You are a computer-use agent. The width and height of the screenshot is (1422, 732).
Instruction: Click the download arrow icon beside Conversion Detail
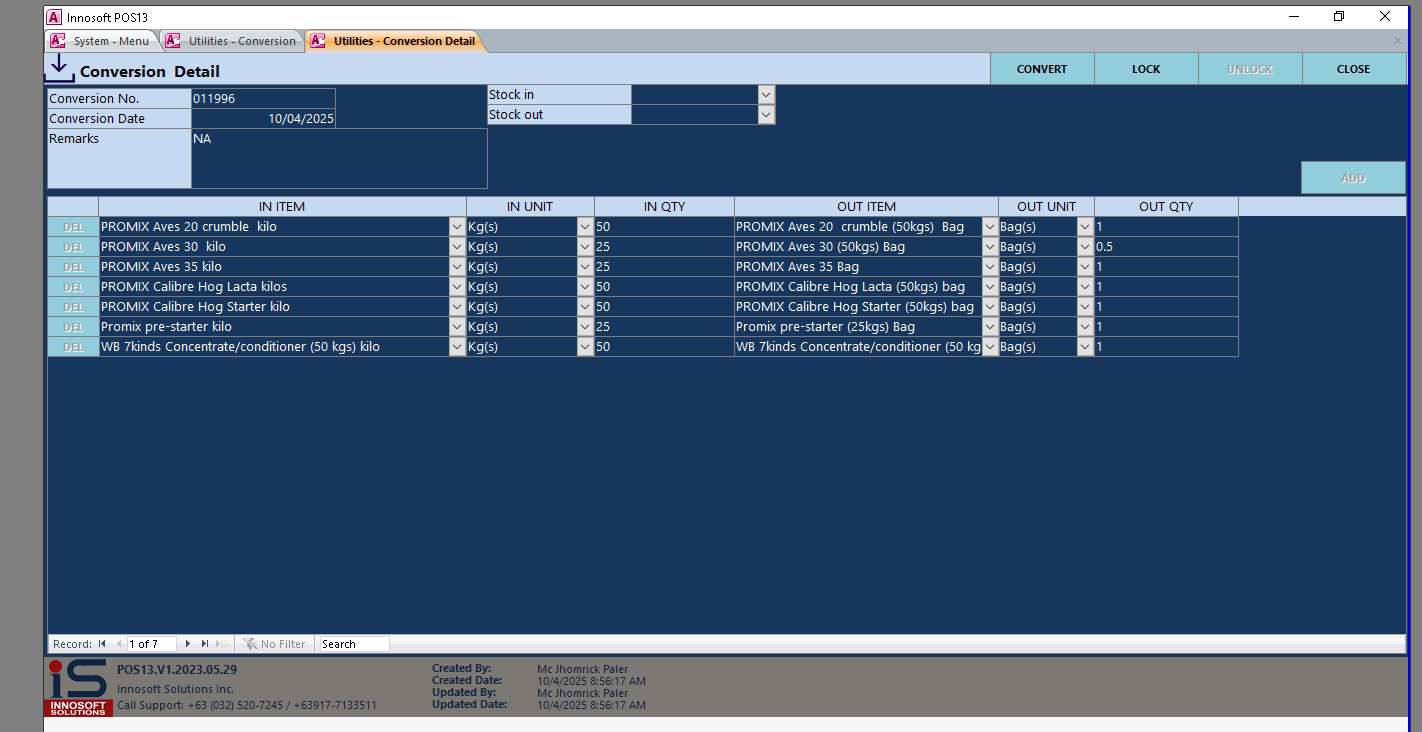point(60,68)
